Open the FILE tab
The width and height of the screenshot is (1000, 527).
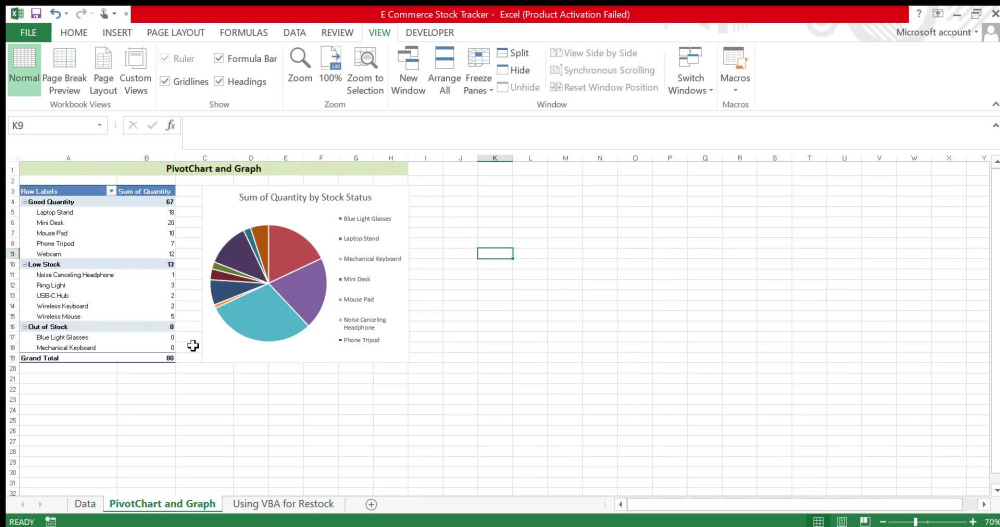pos(28,33)
